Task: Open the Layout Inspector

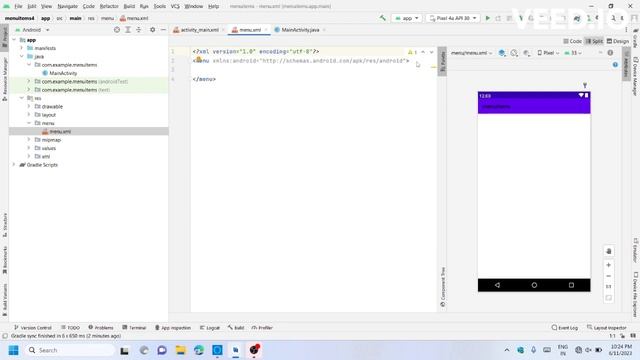Action: (607, 328)
